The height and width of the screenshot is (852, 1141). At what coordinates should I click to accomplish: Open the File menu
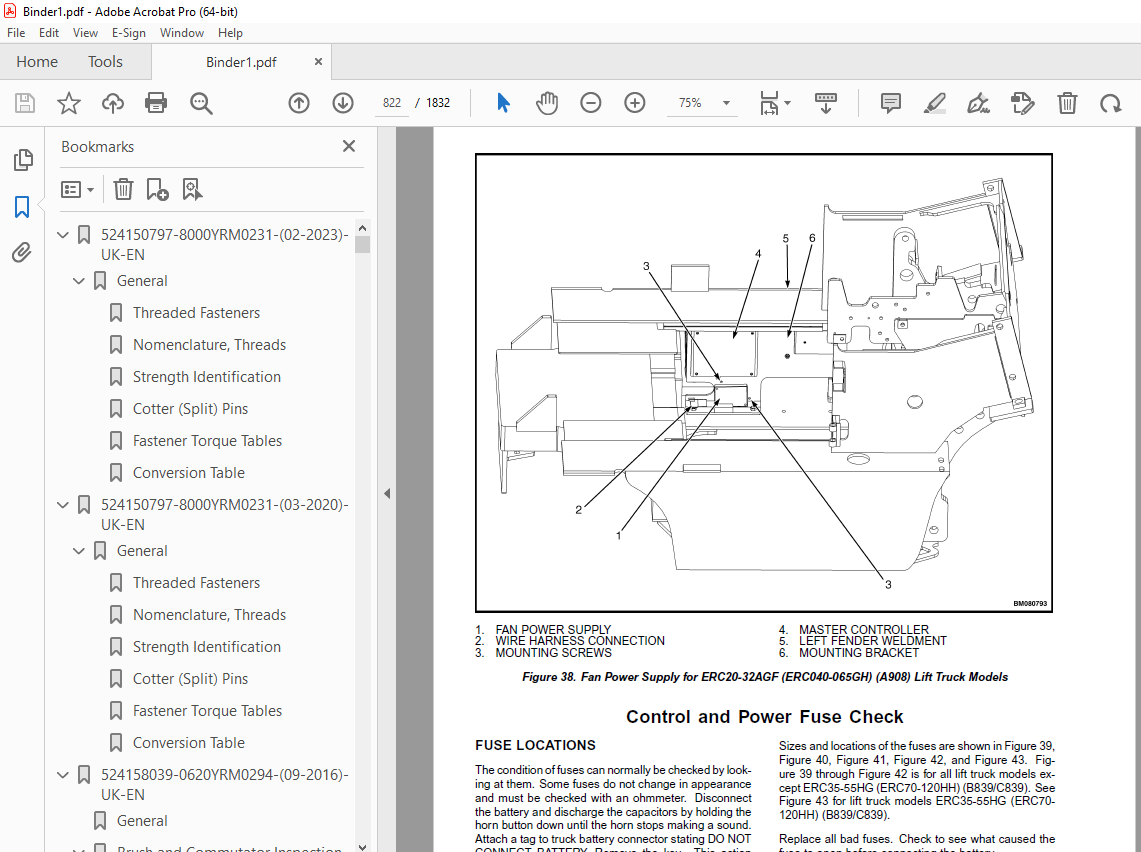point(16,33)
